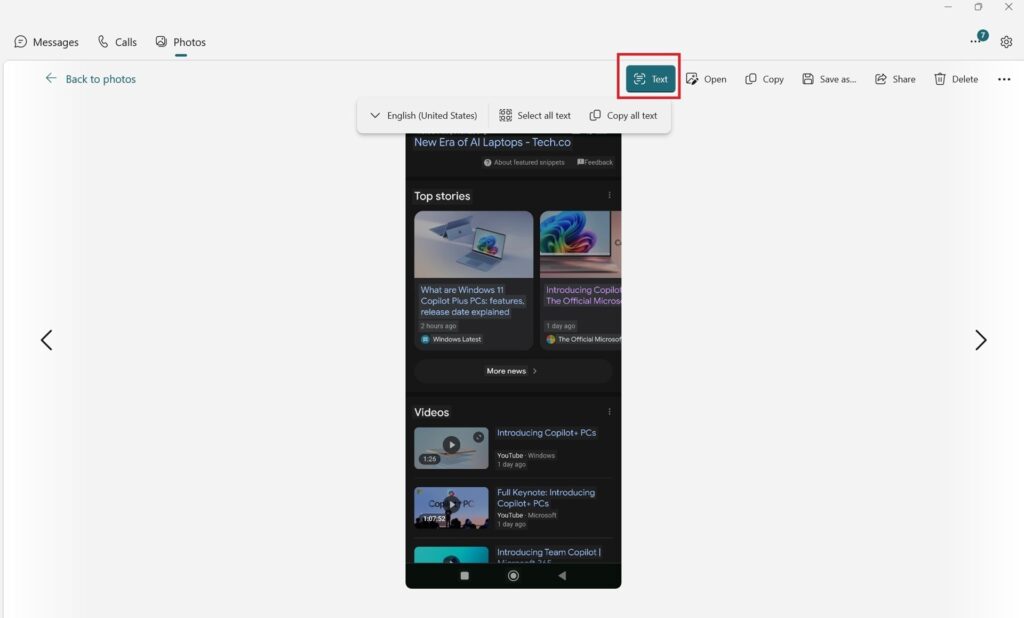1024x618 pixels.
Task: Open the See more options menu
Action: point(1004,78)
